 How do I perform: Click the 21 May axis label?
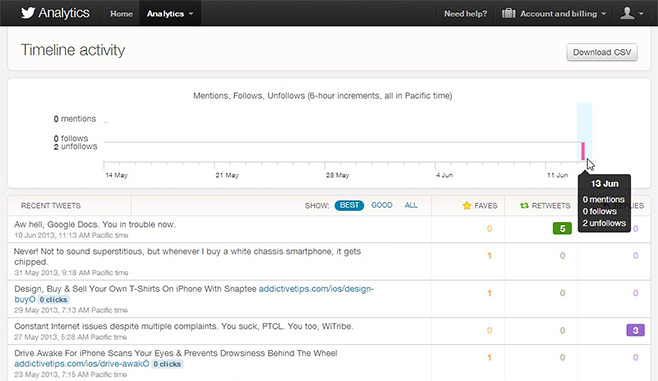(x=227, y=175)
